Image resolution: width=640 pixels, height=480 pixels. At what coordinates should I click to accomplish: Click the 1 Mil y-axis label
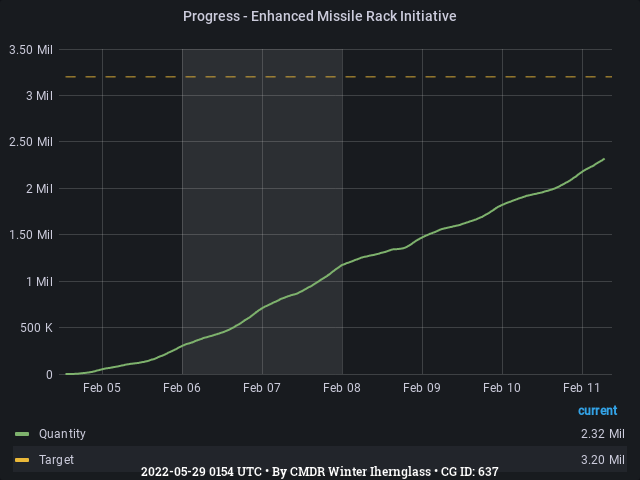pos(40,282)
